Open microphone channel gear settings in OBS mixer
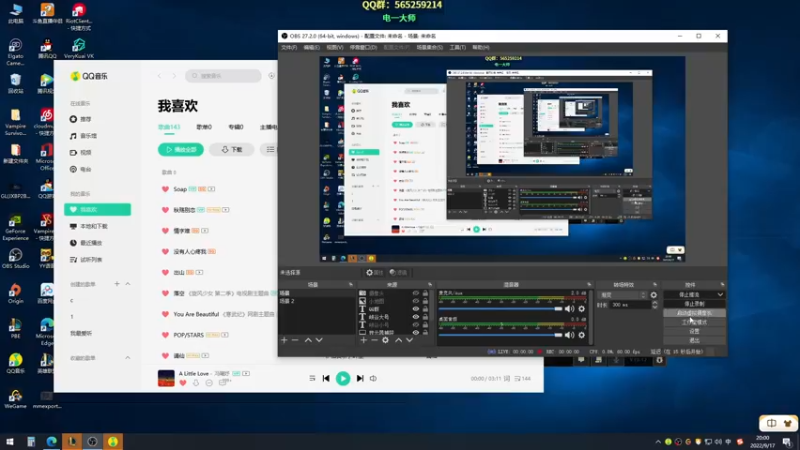Image resolution: width=800 pixels, height=450 pixels. coord(582,309)
